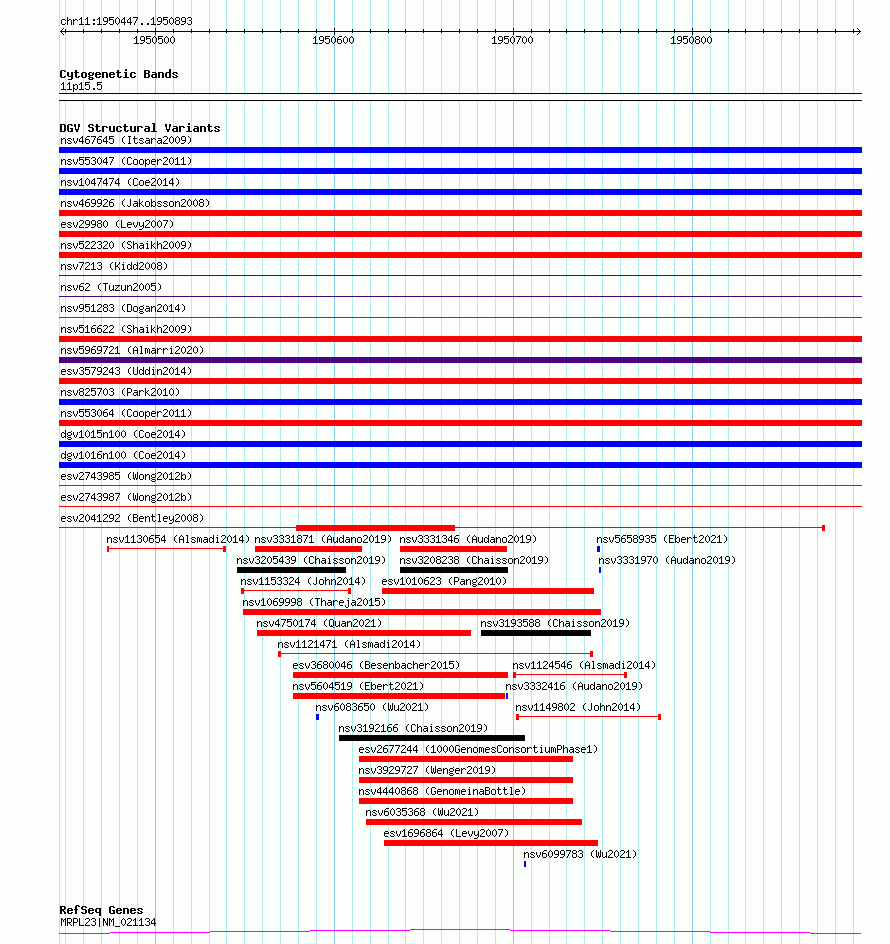The height and width of the screenshot is (944, 890).
Task: Open the esv29980 (Levy2007) variant entry
Action: point(117,225)
